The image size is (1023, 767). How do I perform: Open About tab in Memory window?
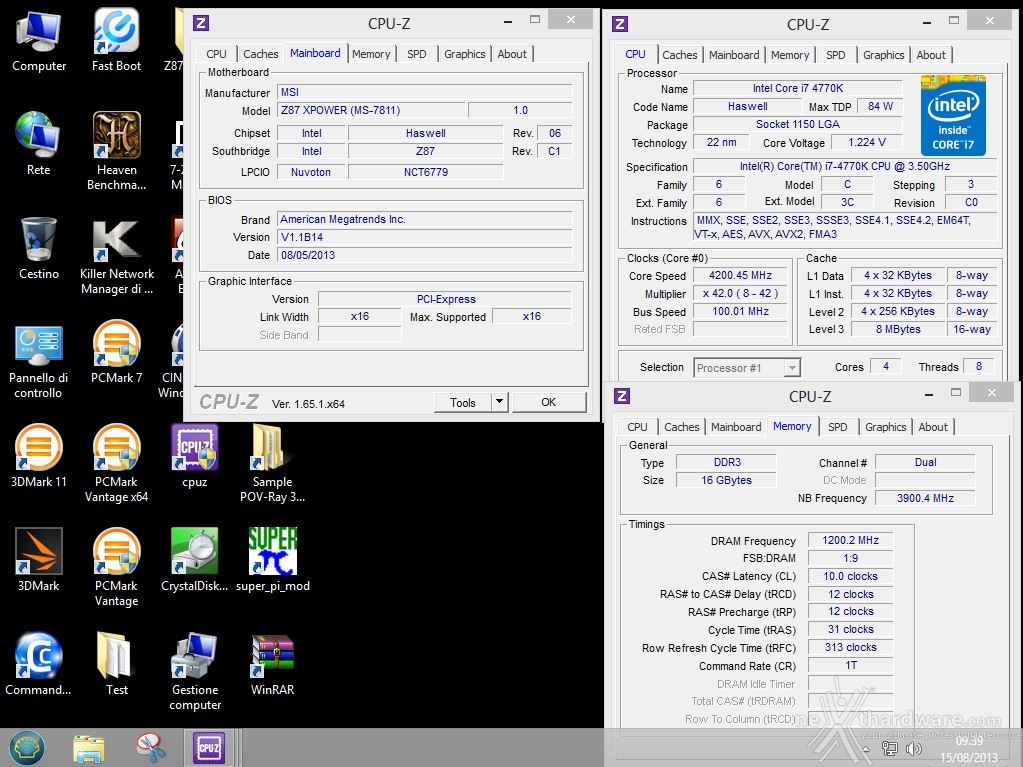[x=933, y=427]
